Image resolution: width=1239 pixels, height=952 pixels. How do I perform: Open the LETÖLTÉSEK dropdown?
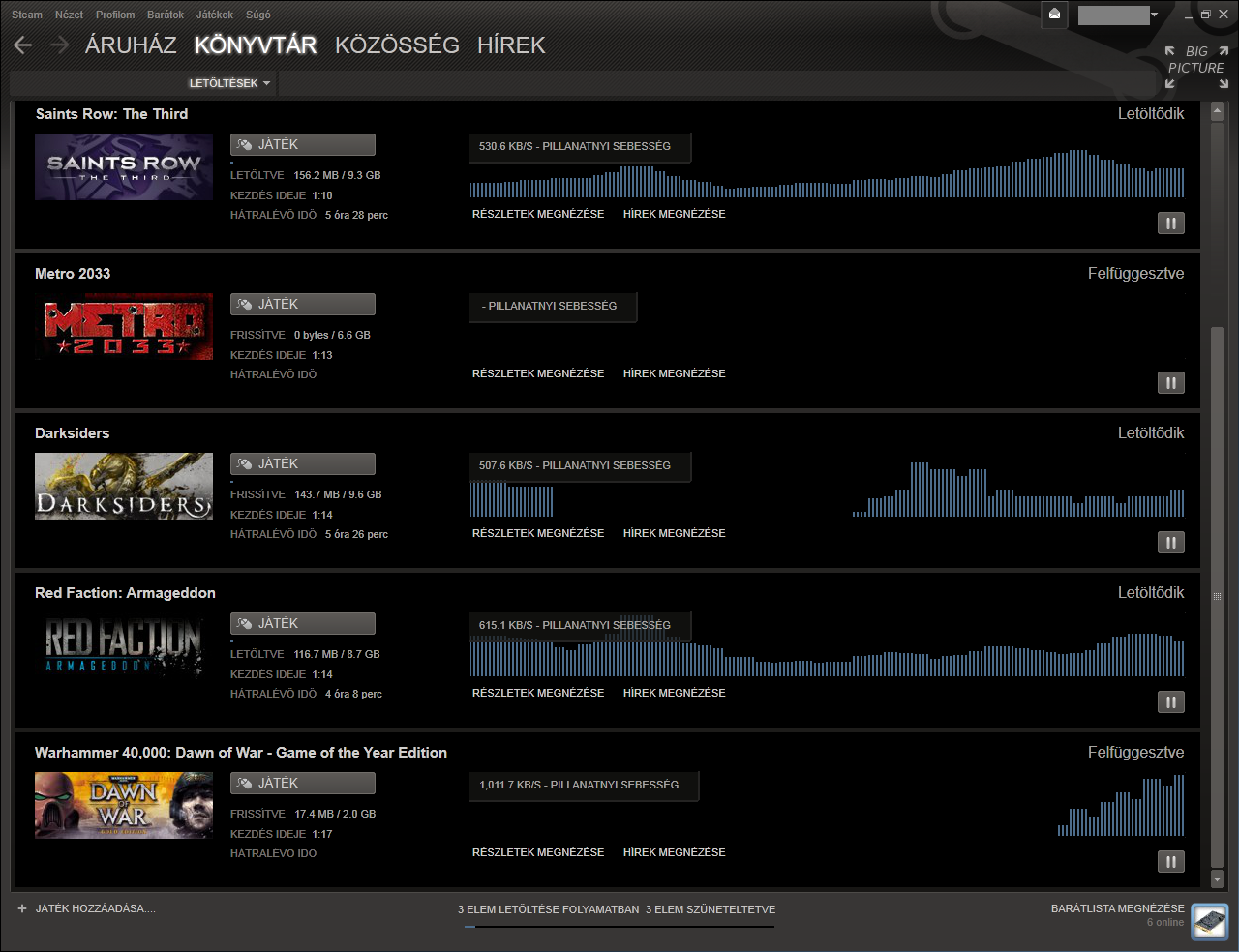point(229,83)
